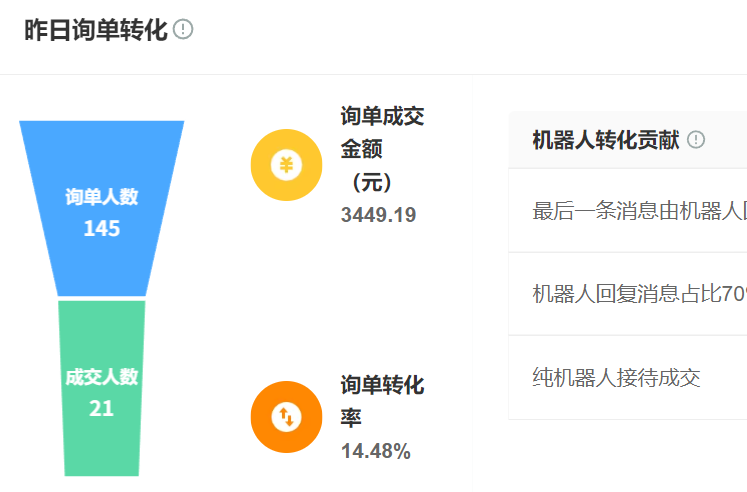Click the 机器人转化贡献 panel header
This screenshot has height=492, width=747.
point(606,140)
